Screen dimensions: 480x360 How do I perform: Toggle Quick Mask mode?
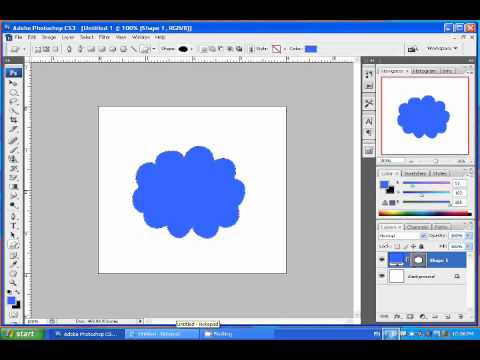click(x=14, y=314)
